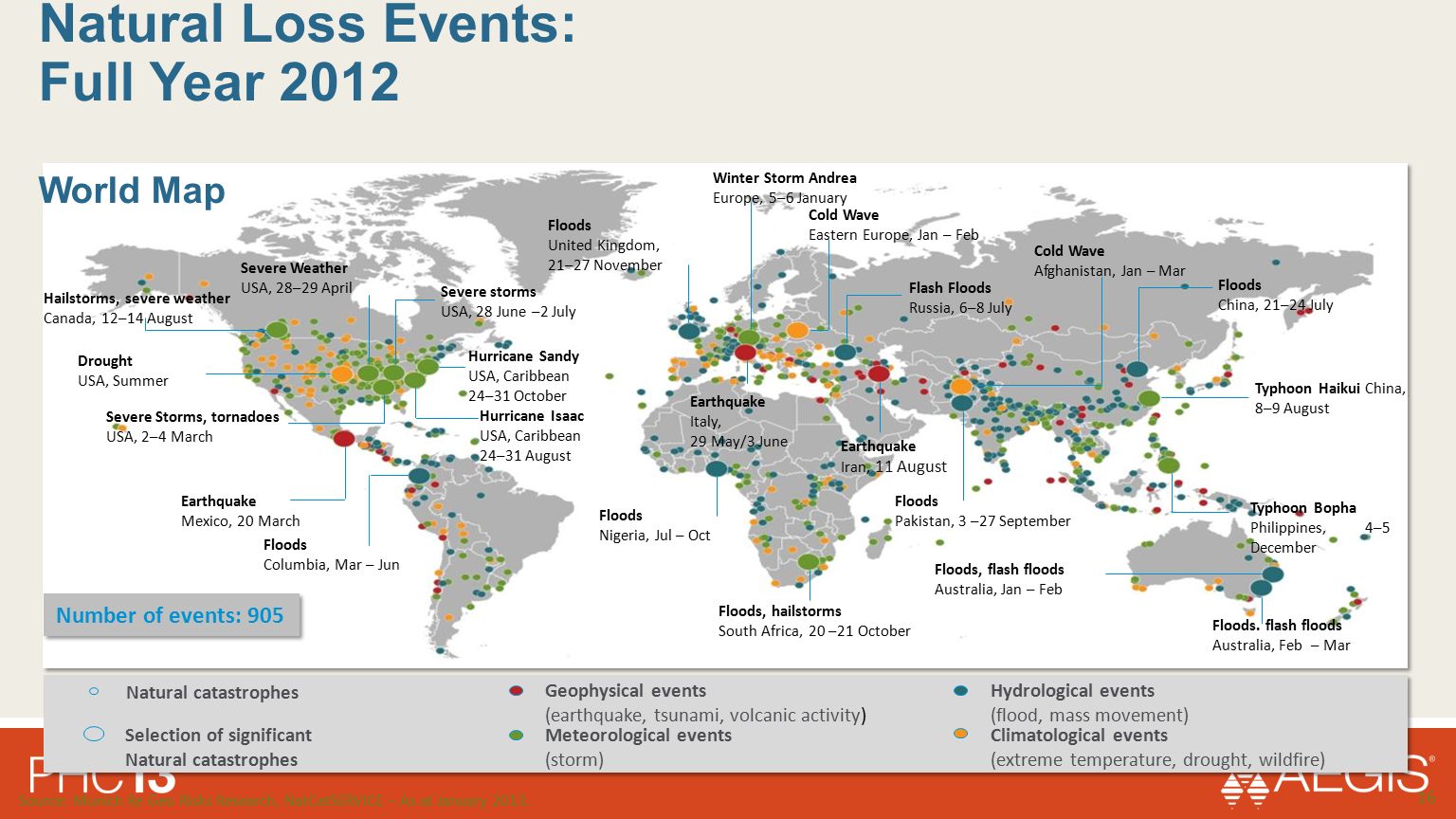Click the 'Typhoon Bopha' label

pos(1303,508)
